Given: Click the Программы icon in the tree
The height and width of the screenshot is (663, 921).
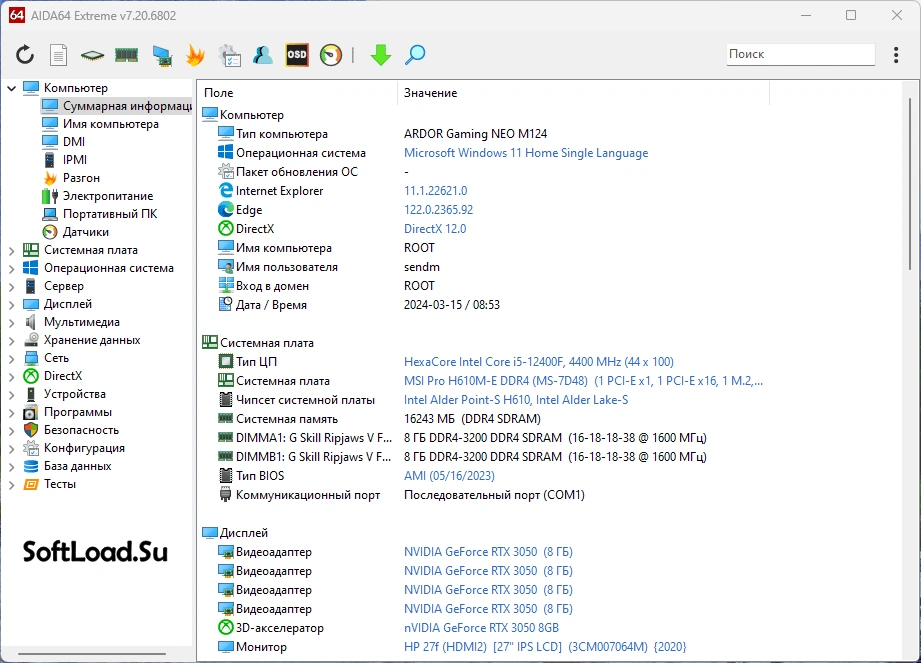Looking at the screenshot, I should (x=31, y=412).
